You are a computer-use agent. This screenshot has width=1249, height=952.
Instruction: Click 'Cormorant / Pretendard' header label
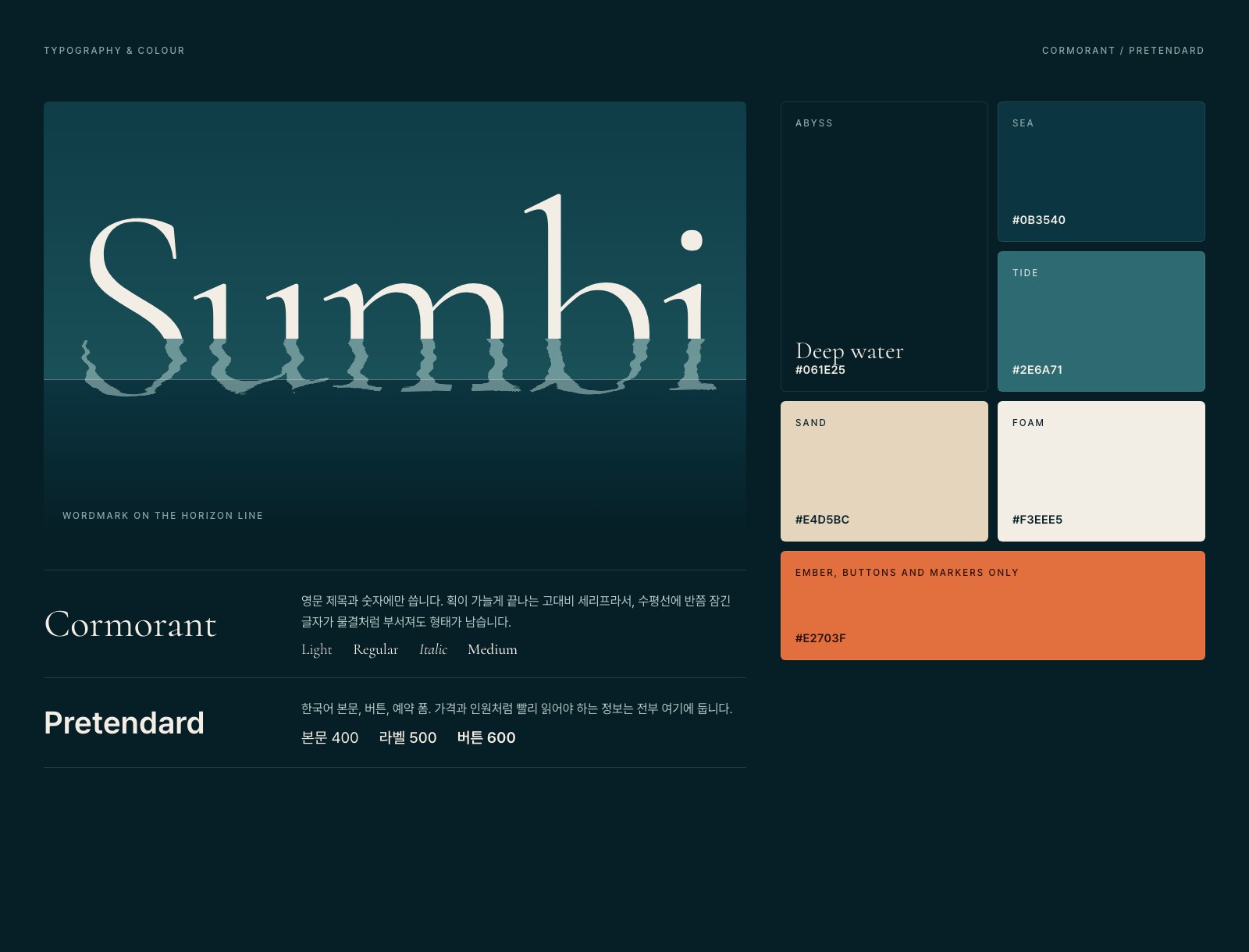point(1123,51)
